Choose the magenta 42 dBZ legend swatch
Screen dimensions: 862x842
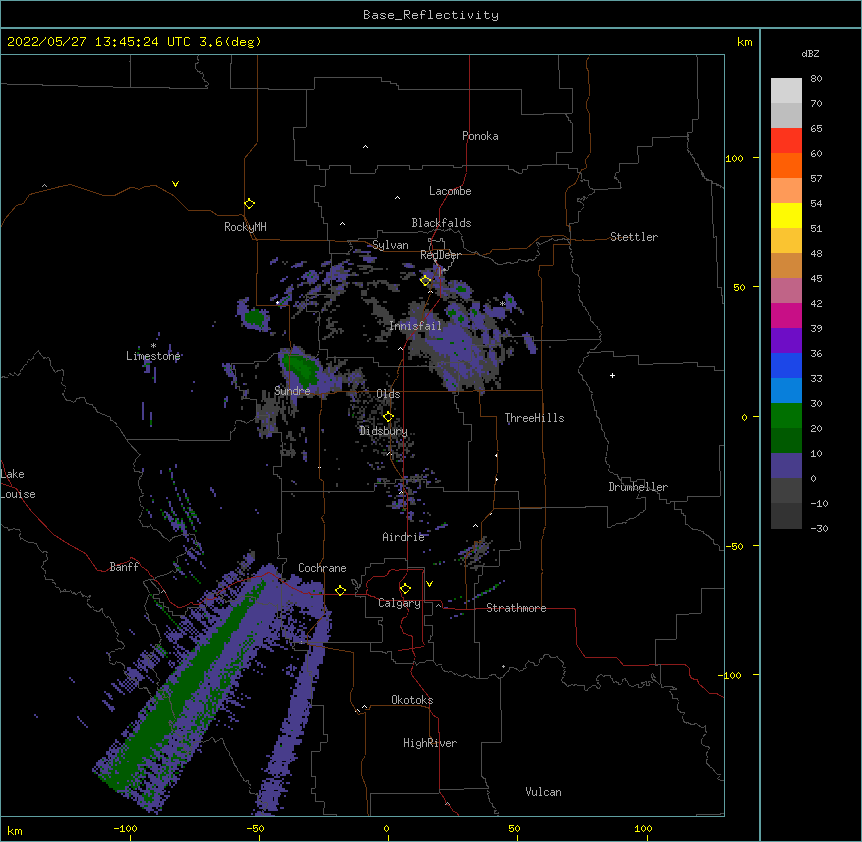(x=786, y=315)
